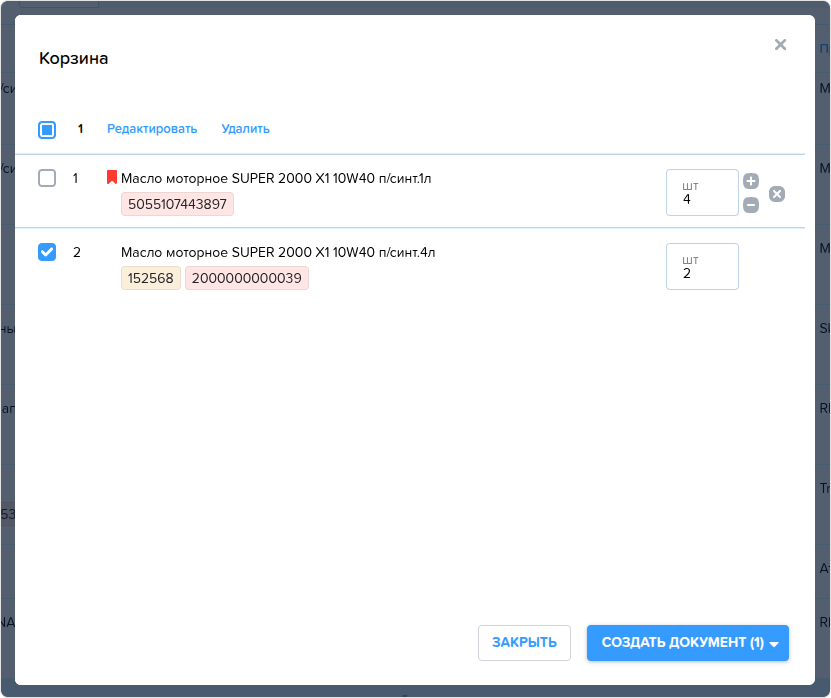Click the Удалить link

(x=245, y=129)
